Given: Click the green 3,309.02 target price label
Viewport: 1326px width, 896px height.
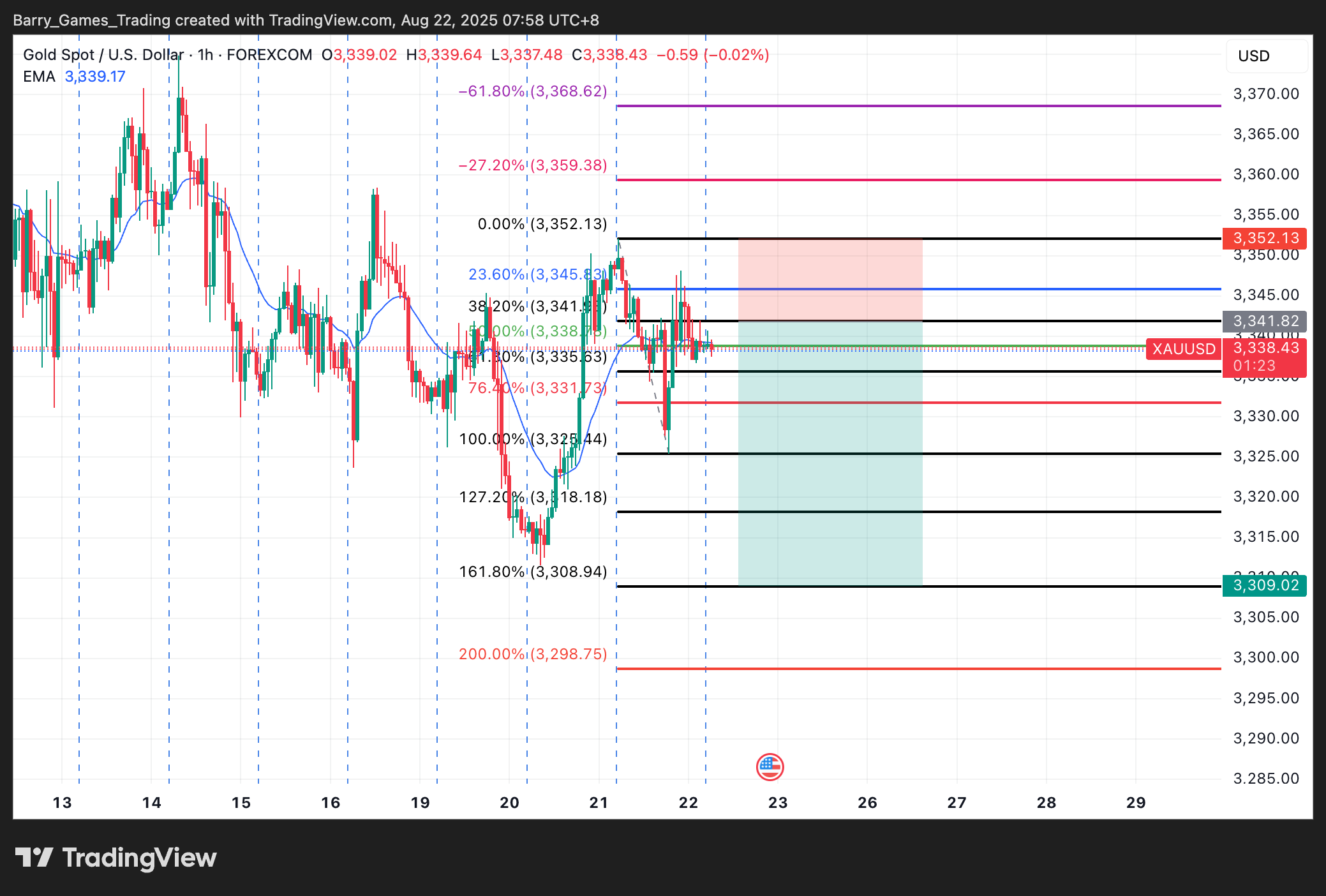Looking at the screenshot, I should tap(1264, 585).
